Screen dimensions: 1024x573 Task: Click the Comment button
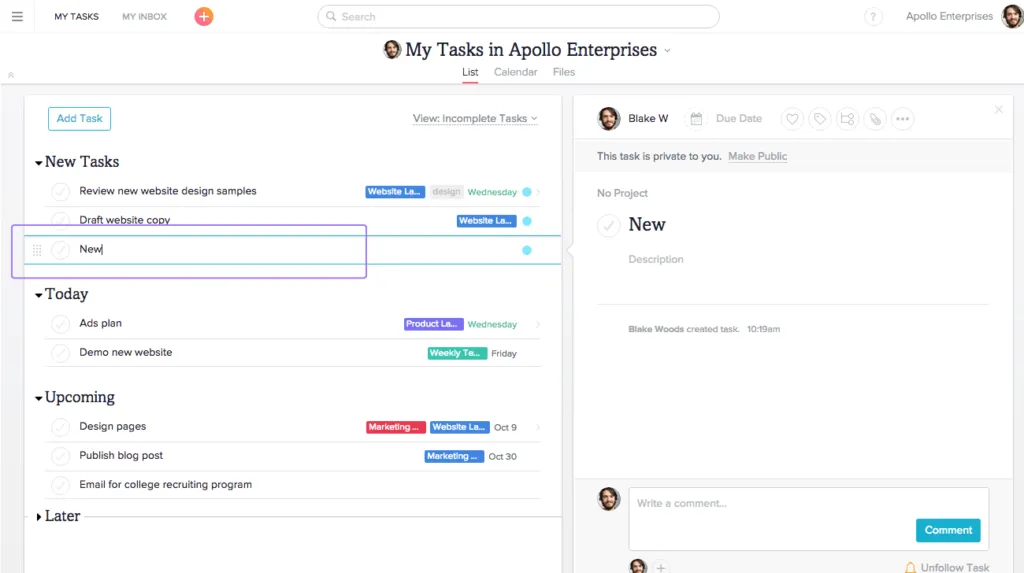point(948,530)
